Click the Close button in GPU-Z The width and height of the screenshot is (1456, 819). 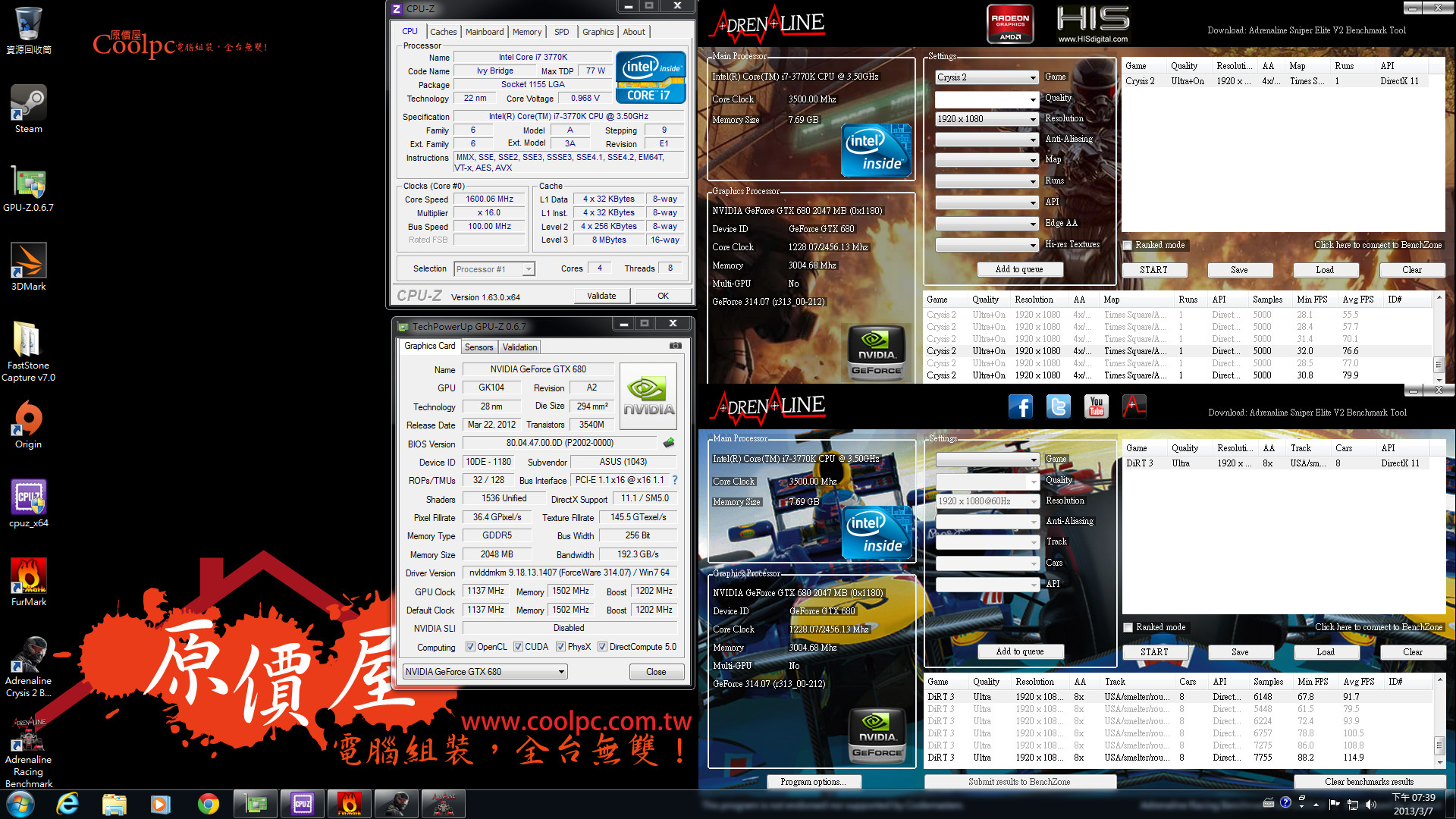click(656, 672)
